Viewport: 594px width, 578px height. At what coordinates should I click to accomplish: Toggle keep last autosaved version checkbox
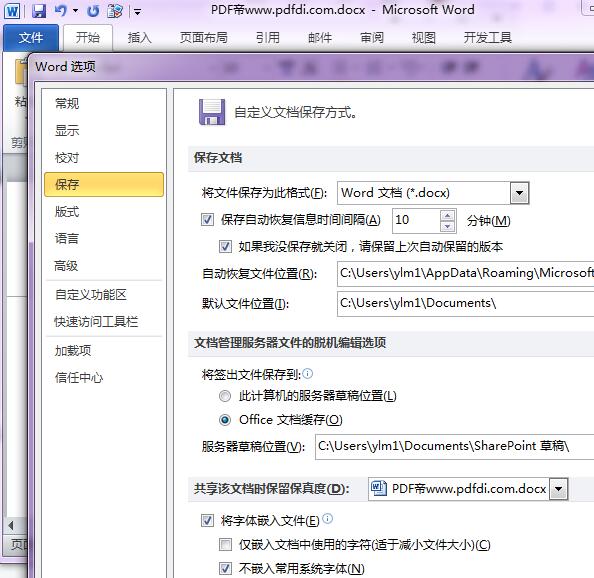pos(225,247)
